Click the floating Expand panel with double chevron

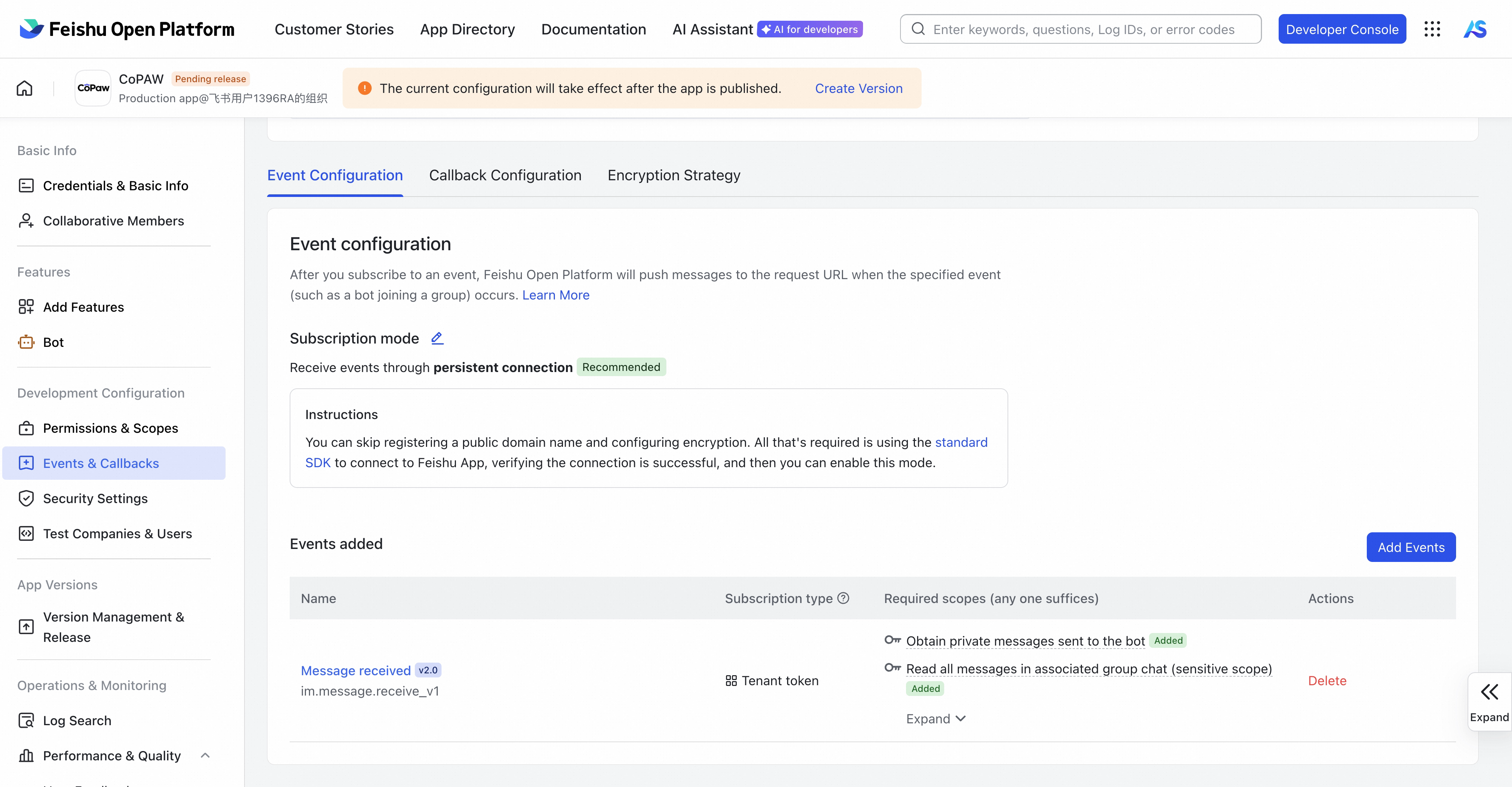(1489, 701)
